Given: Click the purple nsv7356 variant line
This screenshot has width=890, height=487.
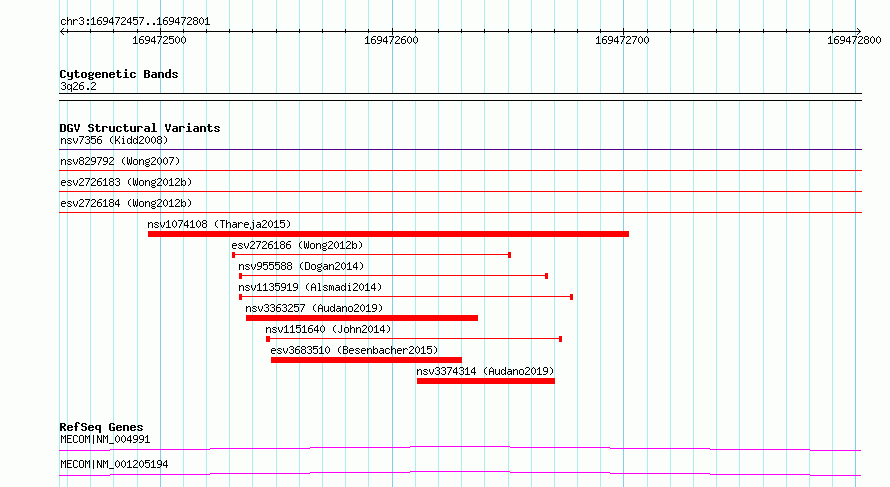Looking at the screenshot, I should coord(460,150).
